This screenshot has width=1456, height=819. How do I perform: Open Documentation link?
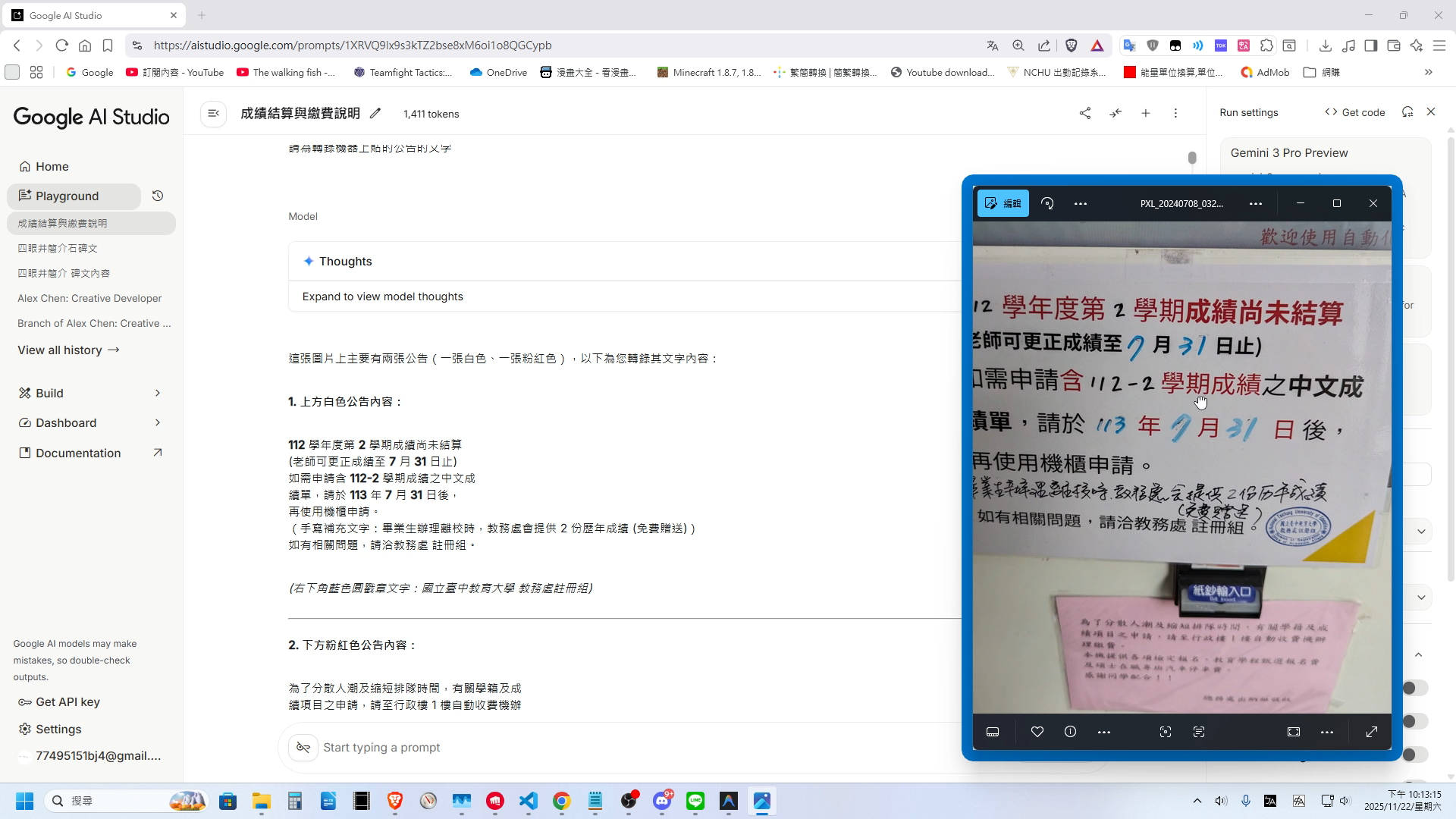tap(90, 453)
